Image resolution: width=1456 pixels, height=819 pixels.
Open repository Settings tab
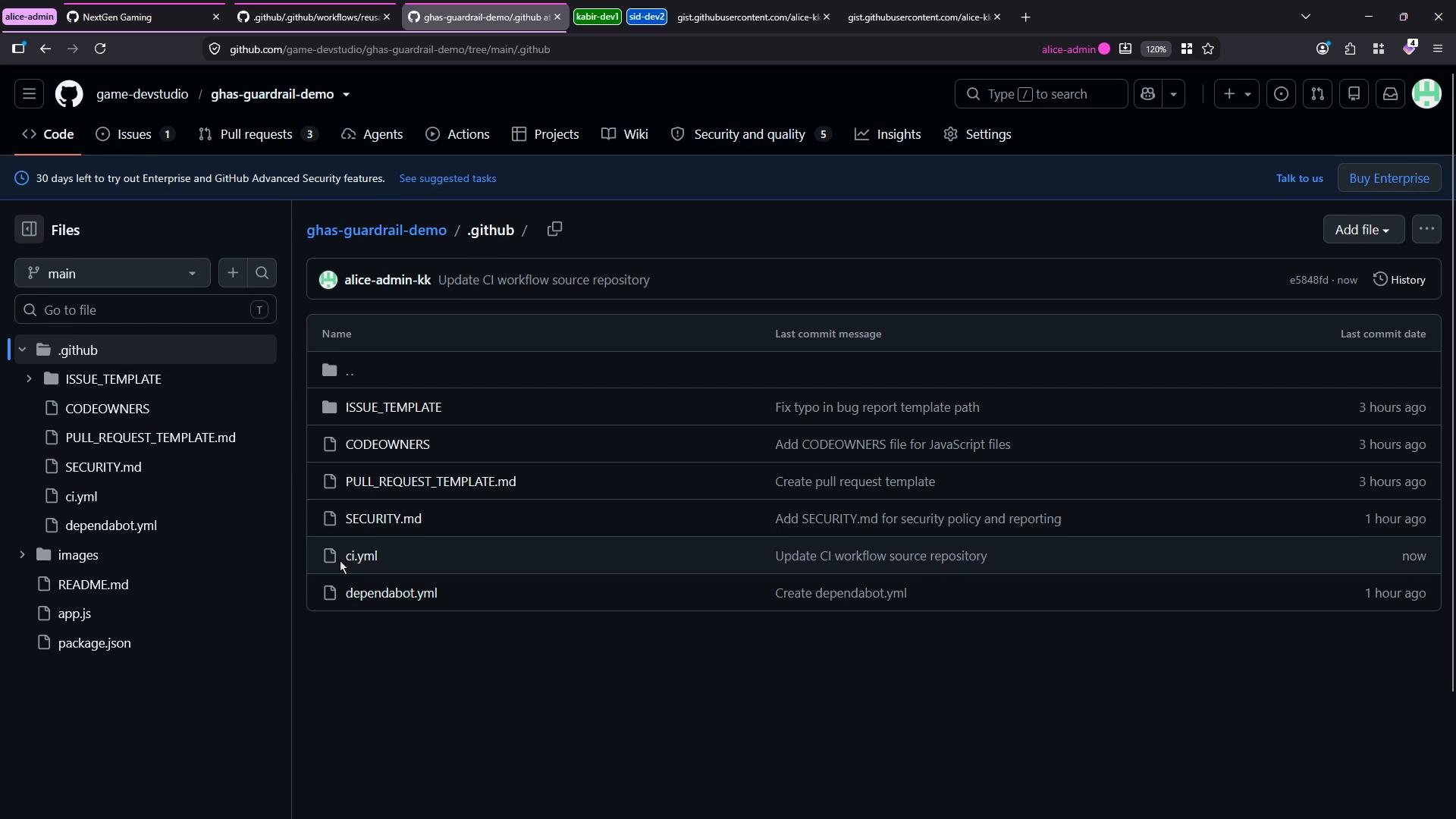pos(977,134)
